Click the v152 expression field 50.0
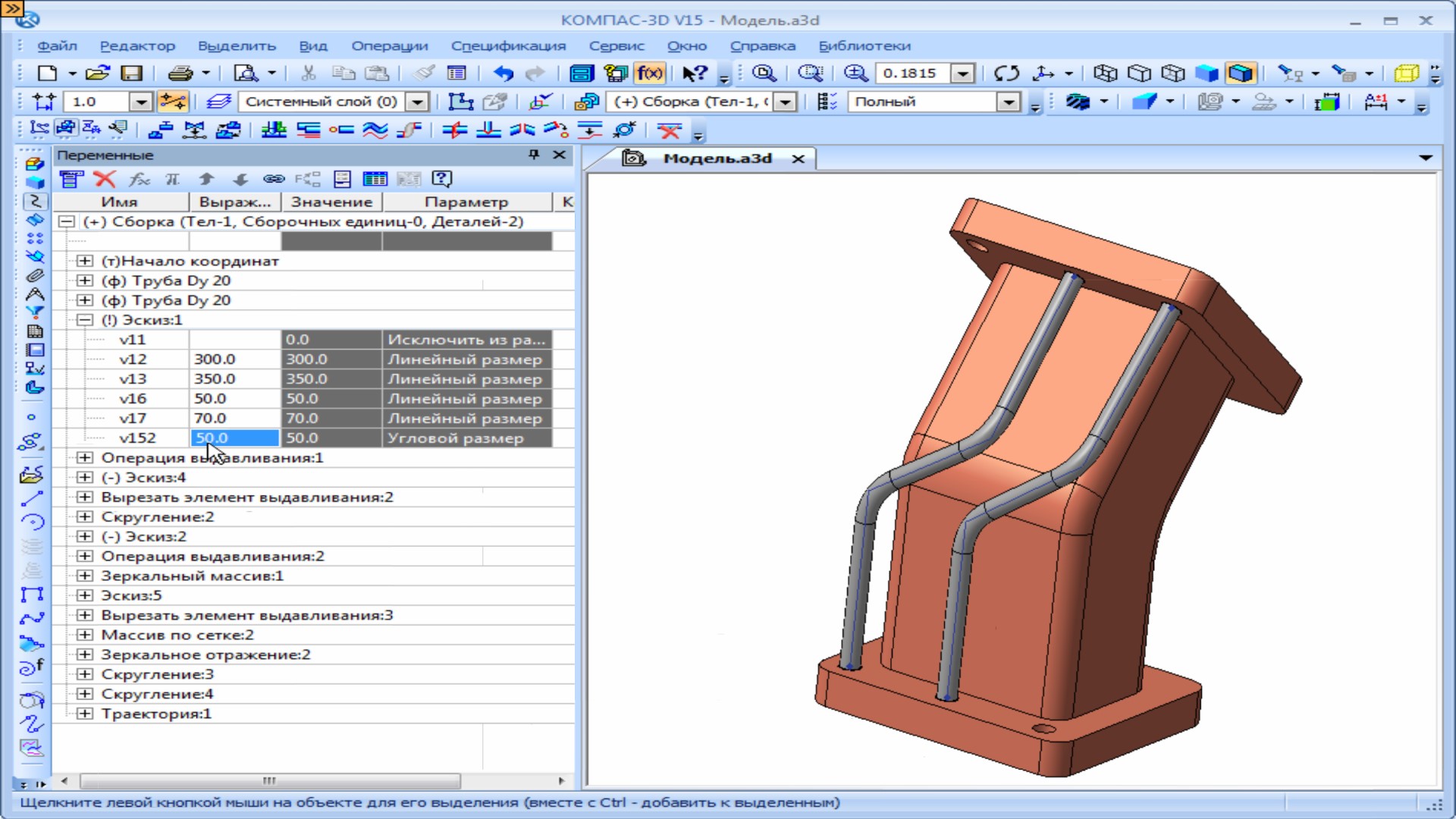This screenshot has width=1456, height=819. pyautogui.click(x=234, y=438)
